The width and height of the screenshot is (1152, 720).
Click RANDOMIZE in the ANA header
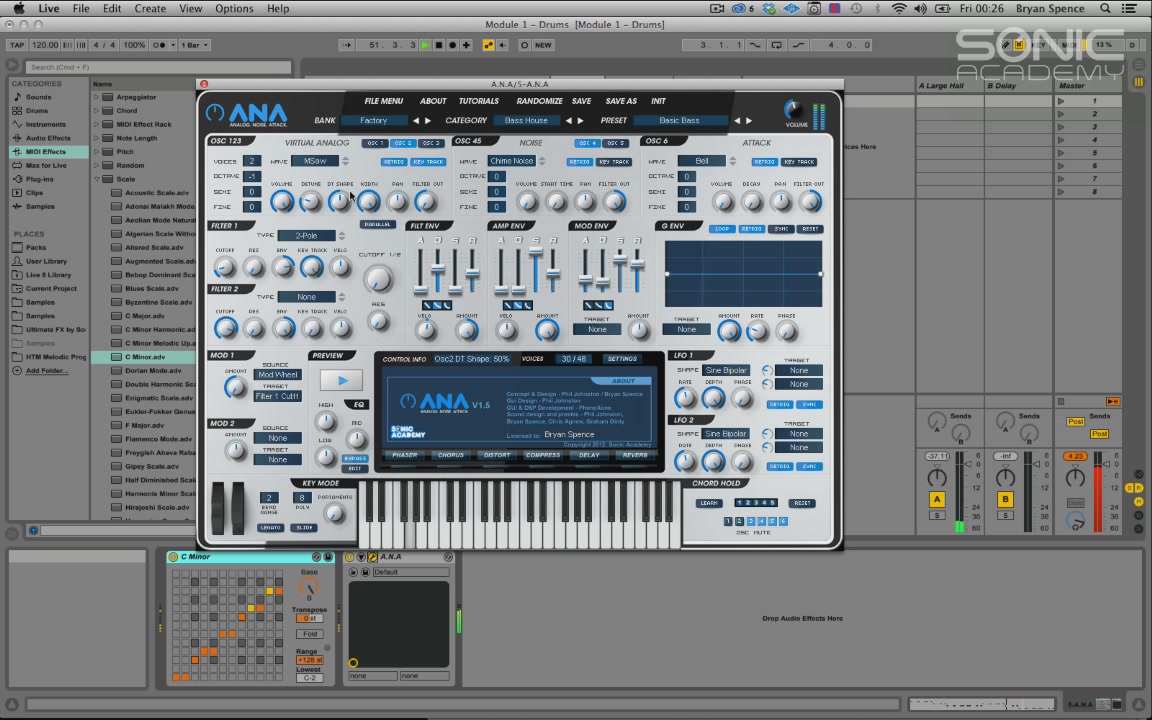point(539,101)
